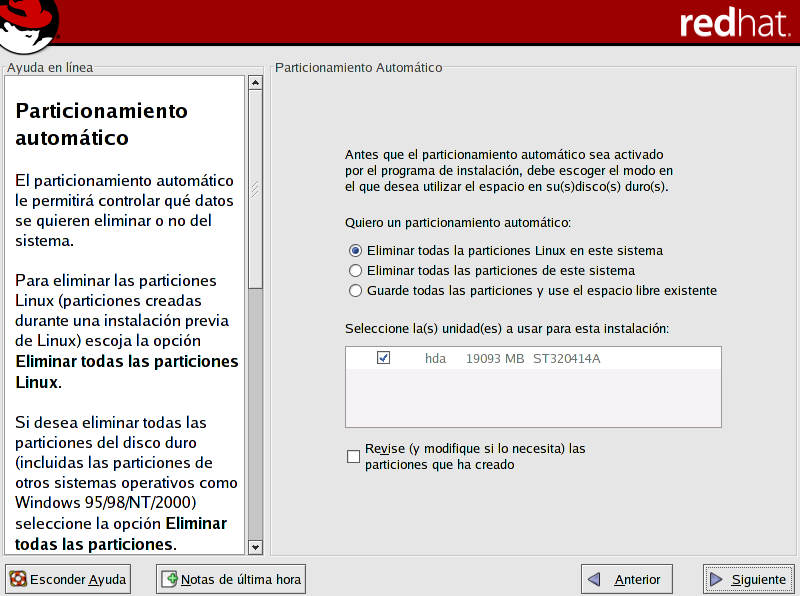Select Guarde todas las particiones radio option
Screen dimensions: 800x596
coord(354,291)
